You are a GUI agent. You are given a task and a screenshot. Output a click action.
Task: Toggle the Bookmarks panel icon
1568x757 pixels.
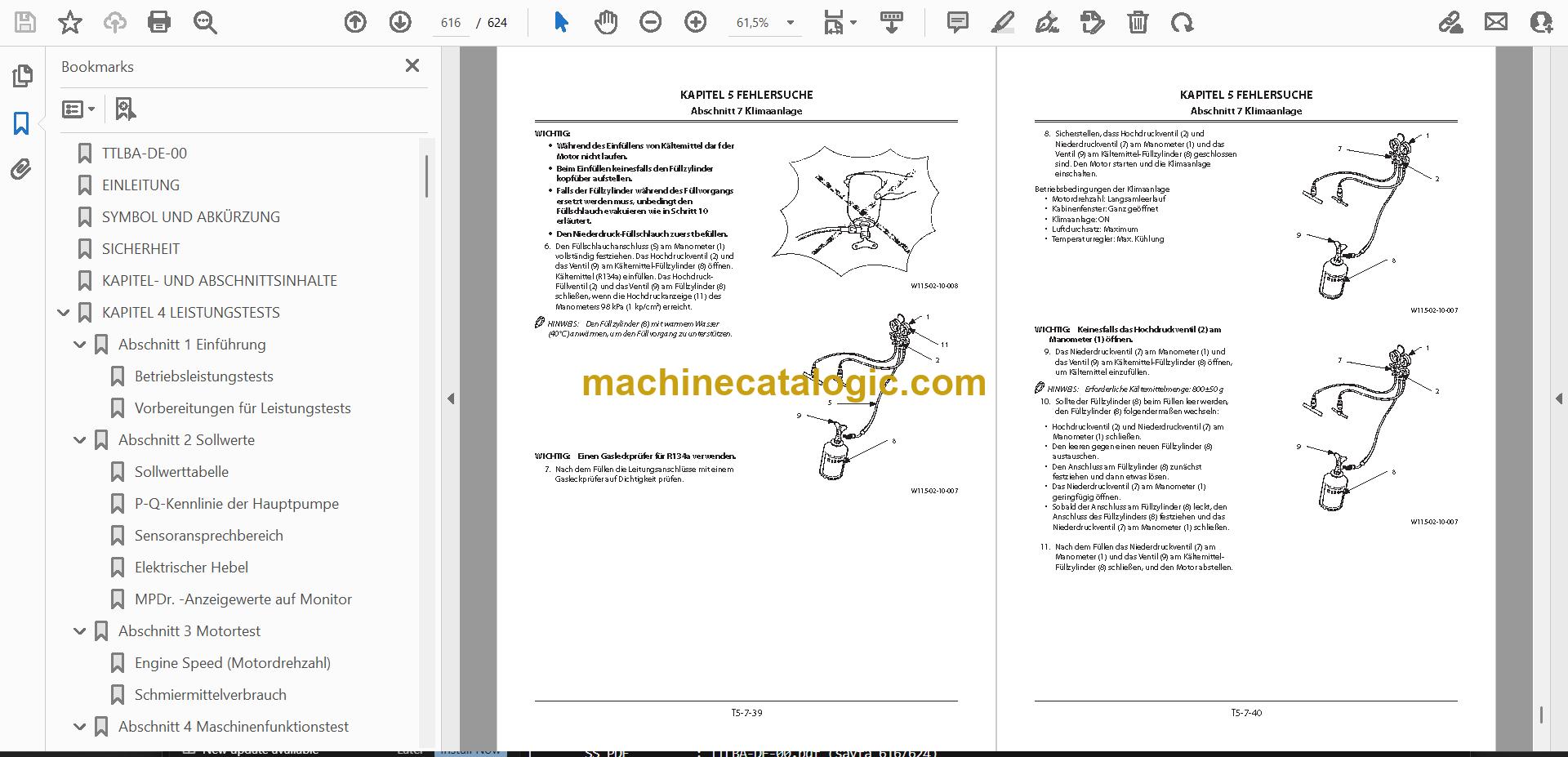tap(21, 123)
